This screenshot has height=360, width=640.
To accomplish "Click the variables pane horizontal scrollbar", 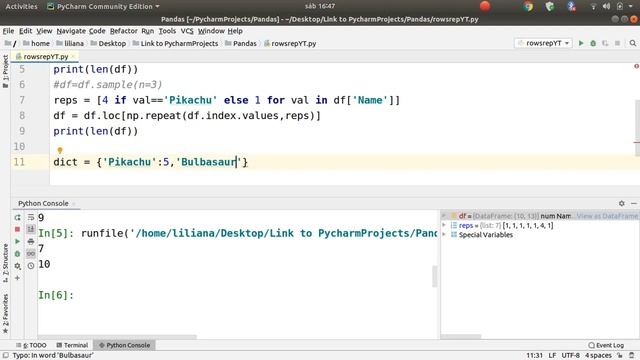I will (x=461, y=337).
